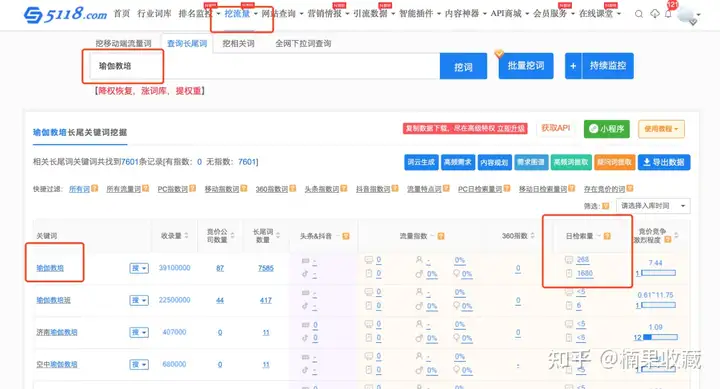Click help icon next to 360指数词 filter
Viewport: 720px width, 389px height.
[293, 188]
